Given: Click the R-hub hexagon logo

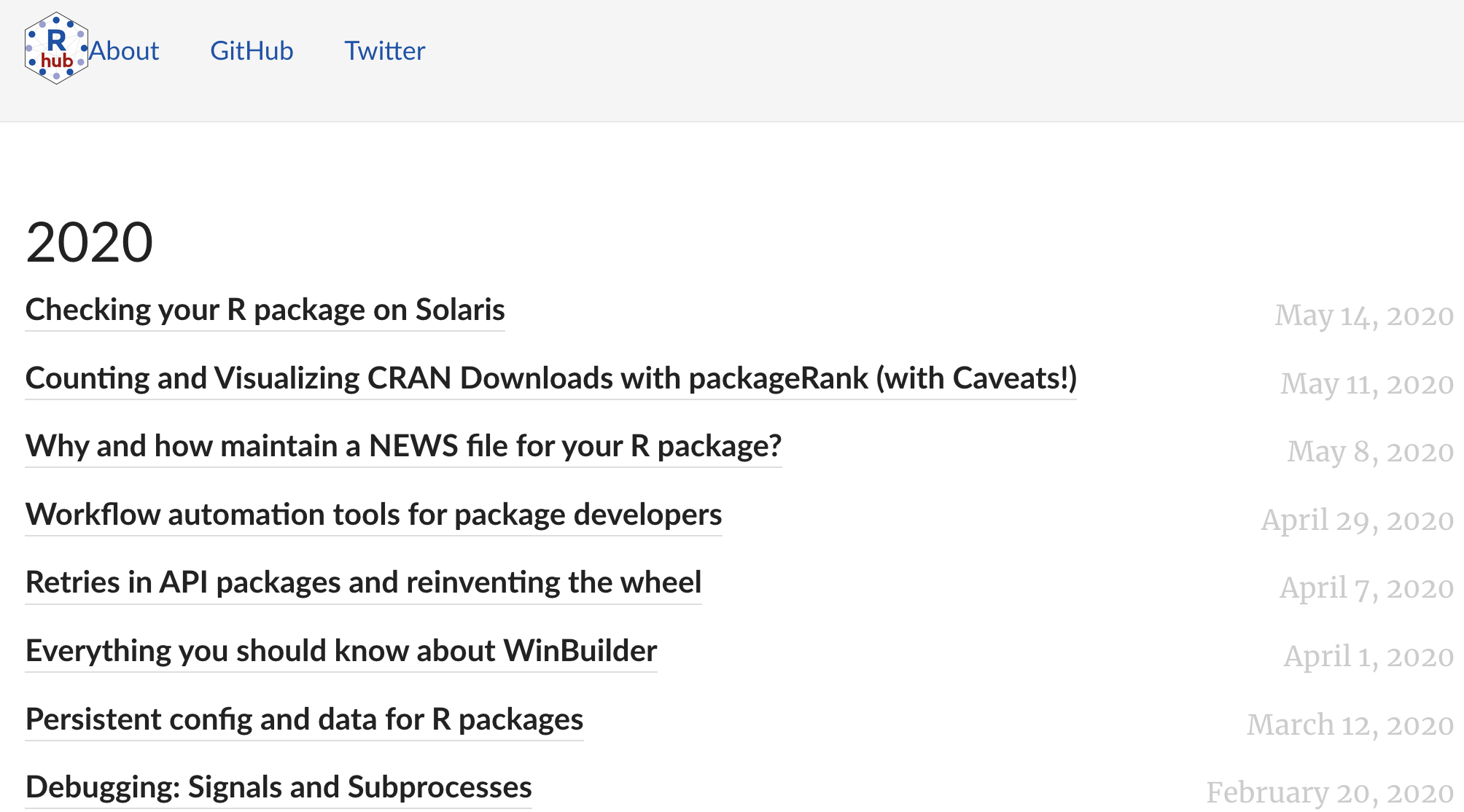Looking at the screenshot, I should coord(55,49).
